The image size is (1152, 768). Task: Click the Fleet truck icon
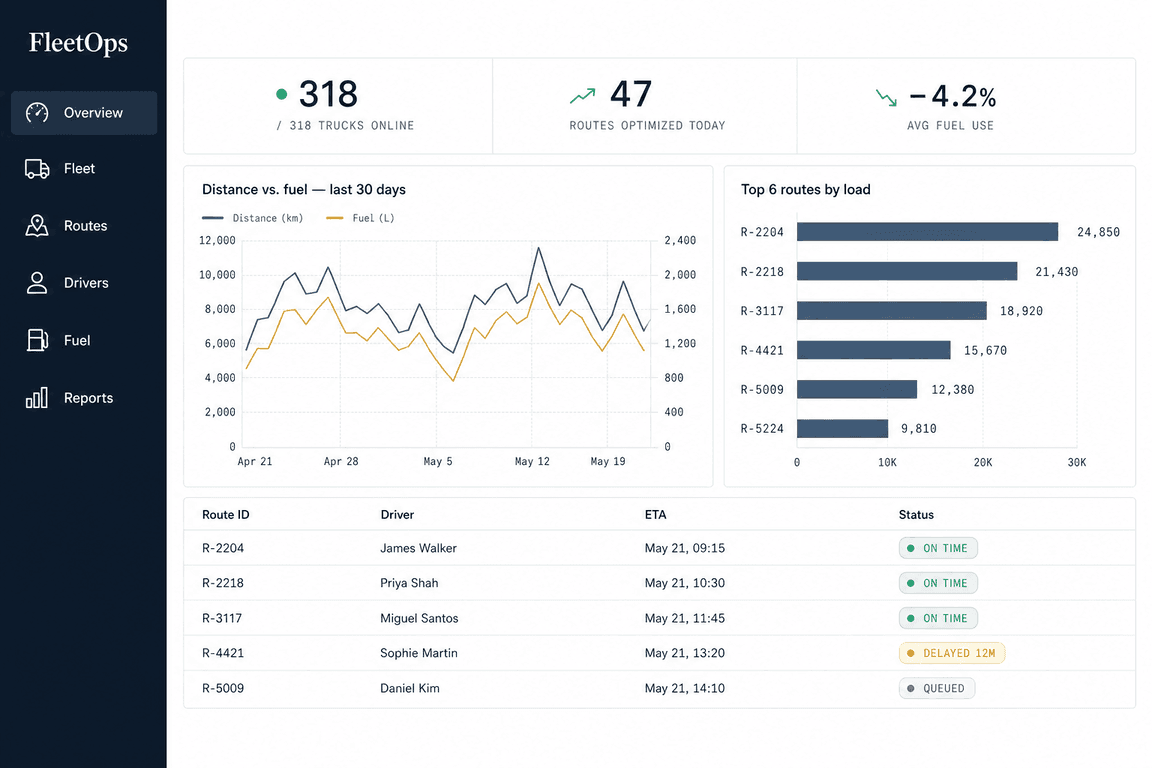(37, 168)
